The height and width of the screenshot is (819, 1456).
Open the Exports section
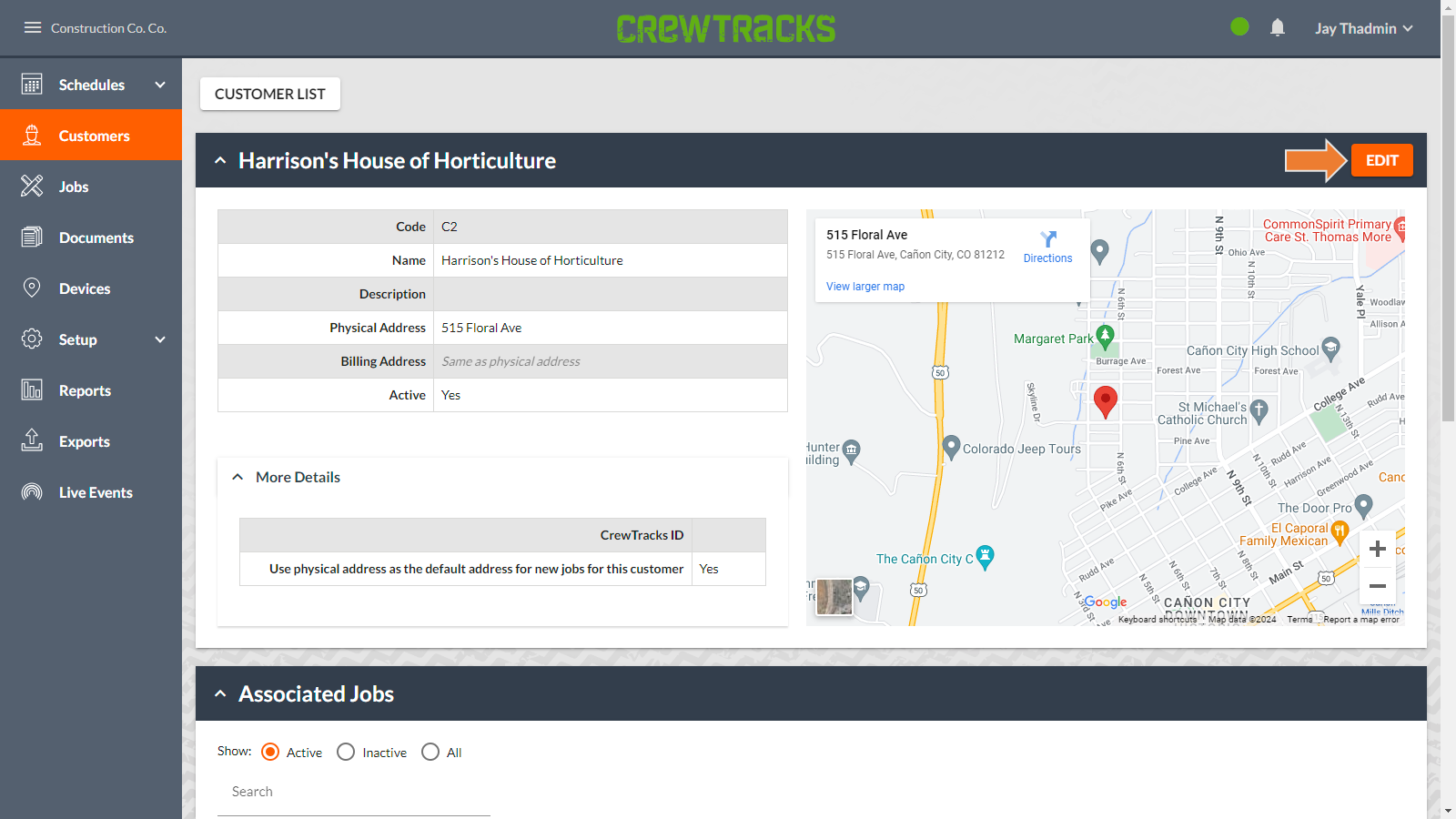(91, 441)
